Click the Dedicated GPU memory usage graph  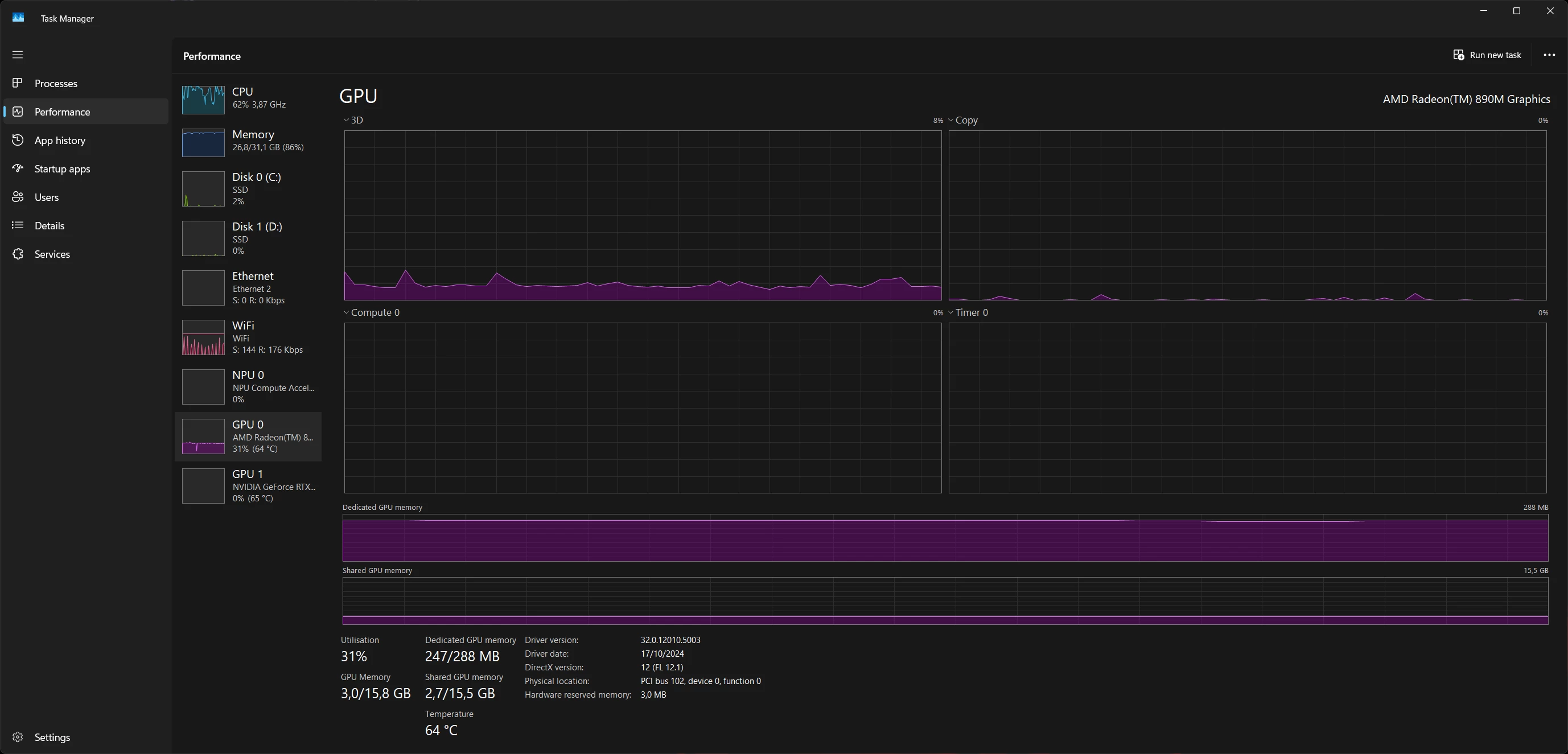coord(945,538)
